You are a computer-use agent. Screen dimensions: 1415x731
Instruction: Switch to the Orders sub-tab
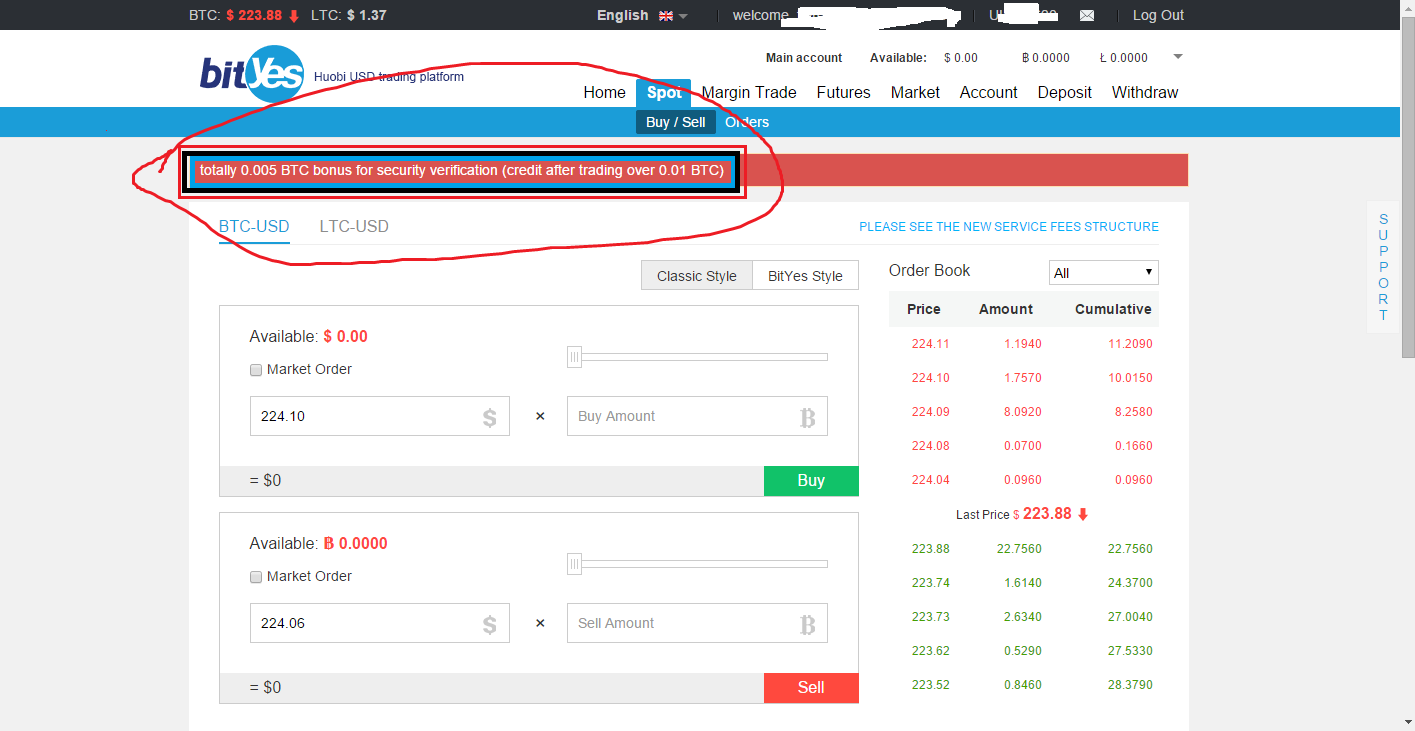tap(747, 122)
